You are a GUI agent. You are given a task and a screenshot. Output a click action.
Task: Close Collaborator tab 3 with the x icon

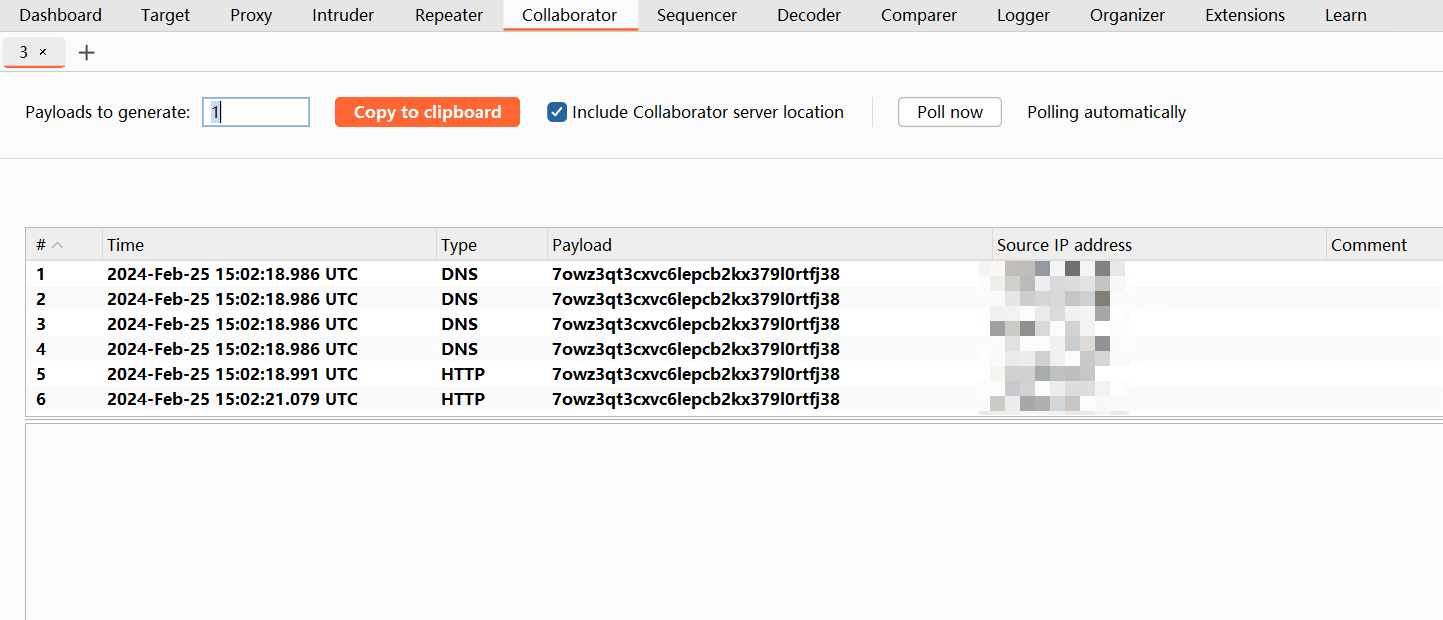tap(43, 52)
